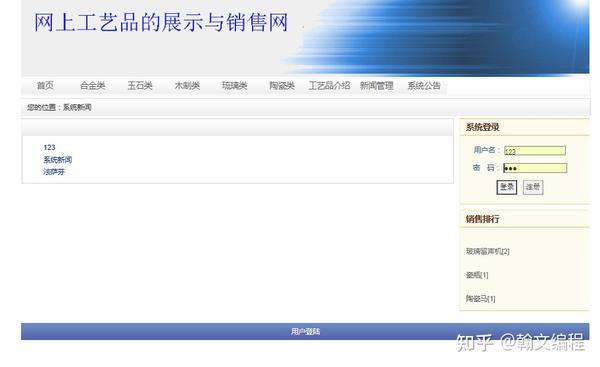Open 系统公告 in navigation bar
Viewport: 600px width, 367px height.
[x=424, y=86]
